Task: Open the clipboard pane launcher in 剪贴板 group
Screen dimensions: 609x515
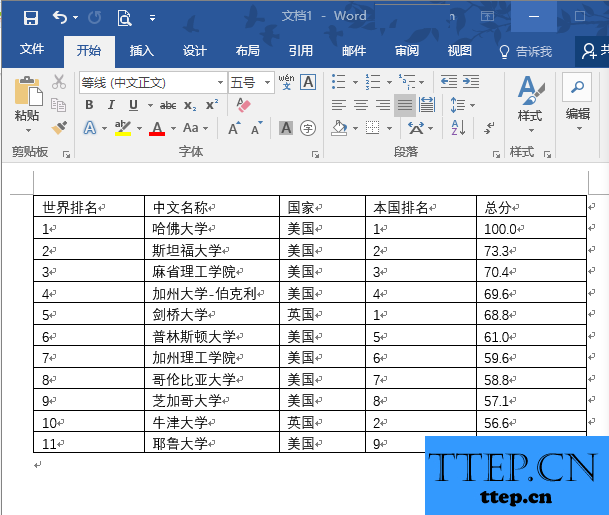Action: [x=66, y=155]
